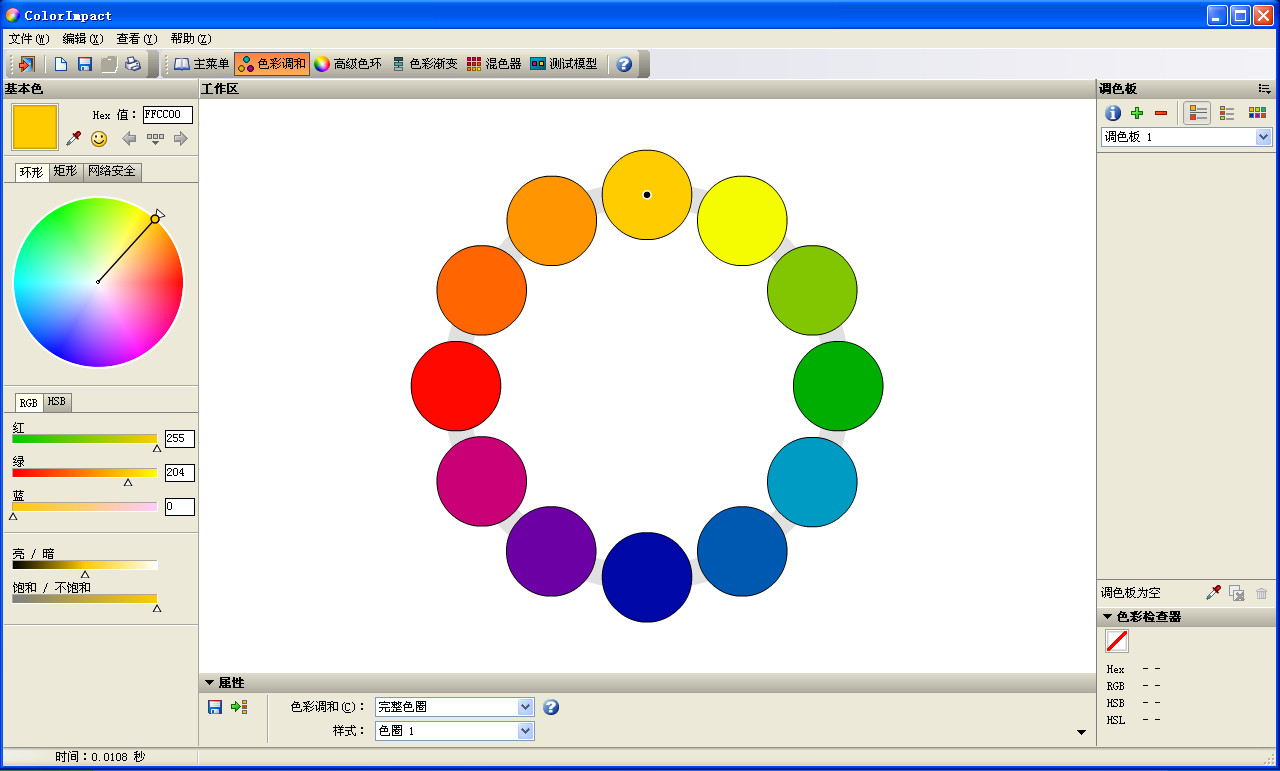Switch to the 矩形 color picker tab
Viewport: 1280px width, 771px height.
(66, 171)
